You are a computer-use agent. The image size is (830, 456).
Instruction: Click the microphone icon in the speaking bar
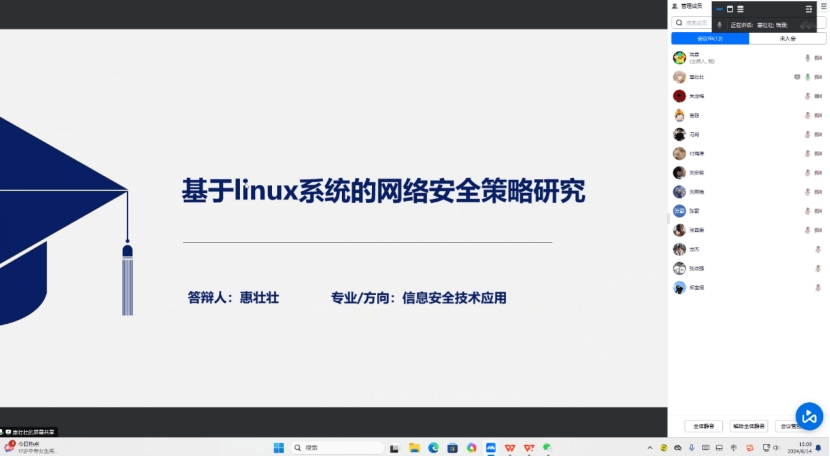point(720,24)
